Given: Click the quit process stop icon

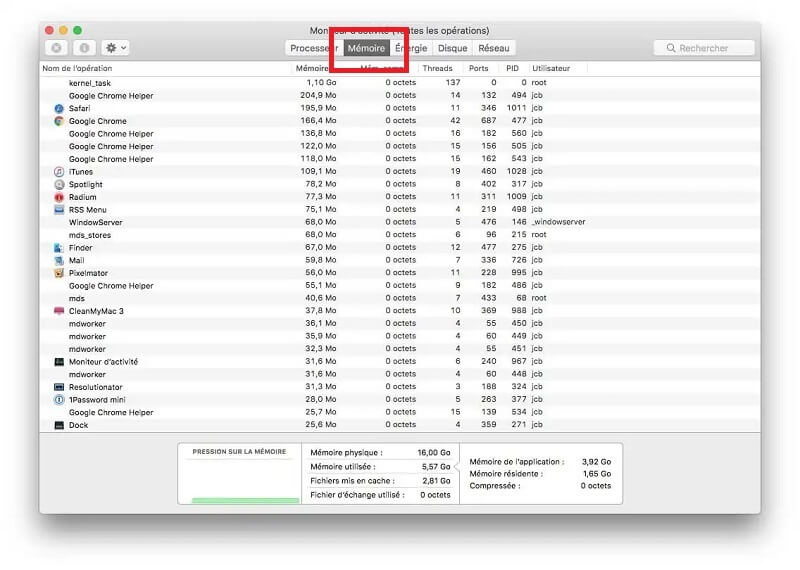Looking at the screenshot, I should coord(56,48).
